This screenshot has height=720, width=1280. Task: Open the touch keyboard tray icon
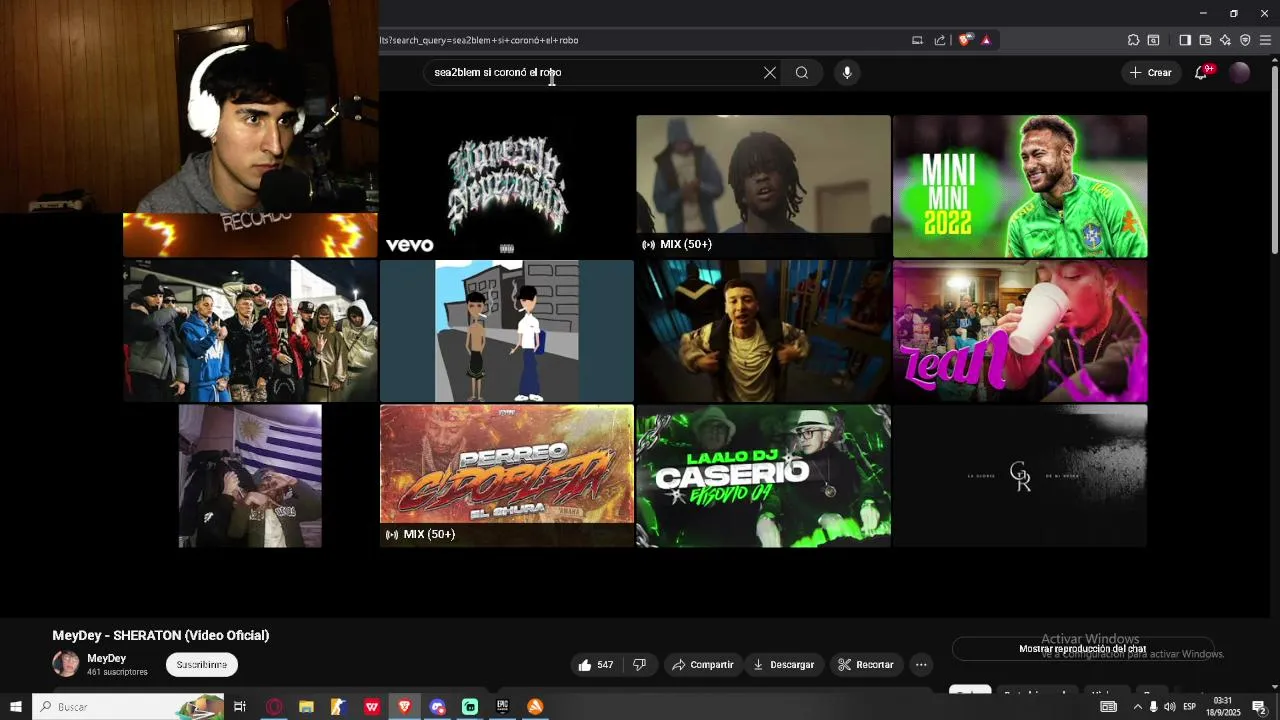1109,707
